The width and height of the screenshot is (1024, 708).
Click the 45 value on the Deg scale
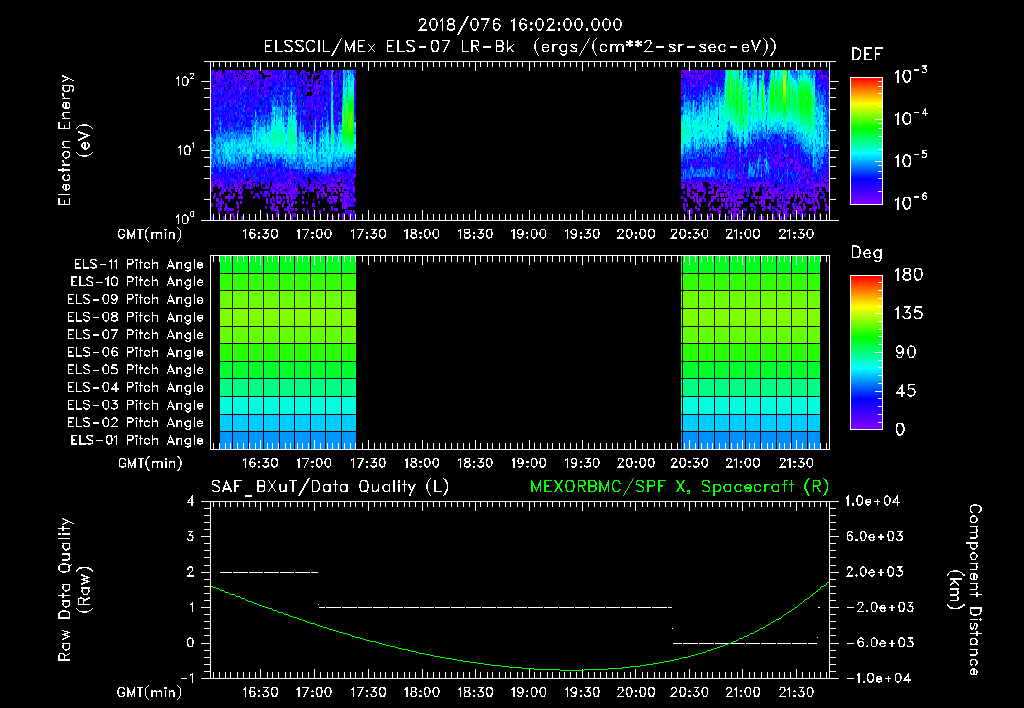[906, 391]
